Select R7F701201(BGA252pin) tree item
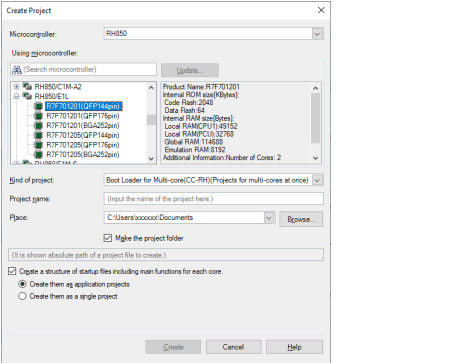Screen dimensions: 474x364 click(83, 125)
